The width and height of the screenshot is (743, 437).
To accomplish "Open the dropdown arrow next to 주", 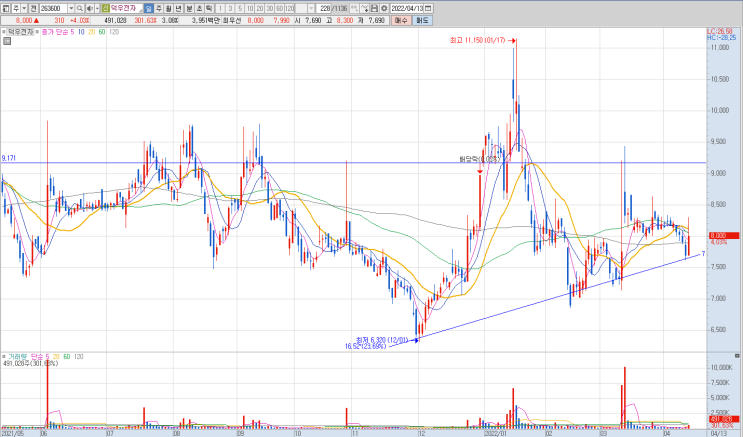I will point(24,9).
